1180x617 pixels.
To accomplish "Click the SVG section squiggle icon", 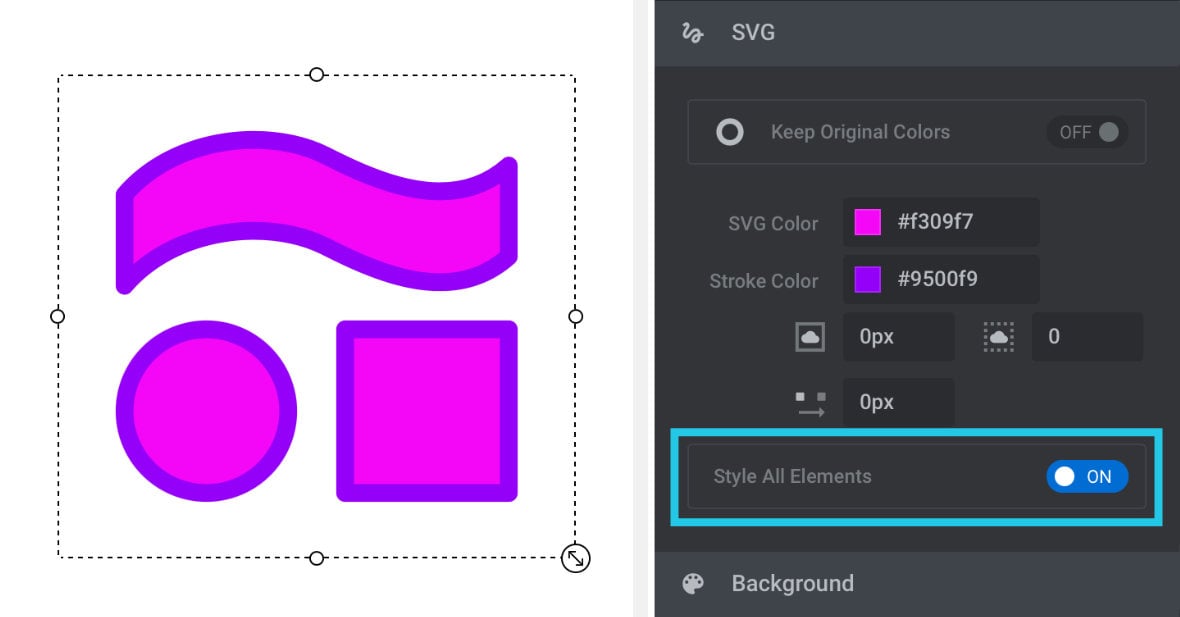I will [x=692, y=32].
